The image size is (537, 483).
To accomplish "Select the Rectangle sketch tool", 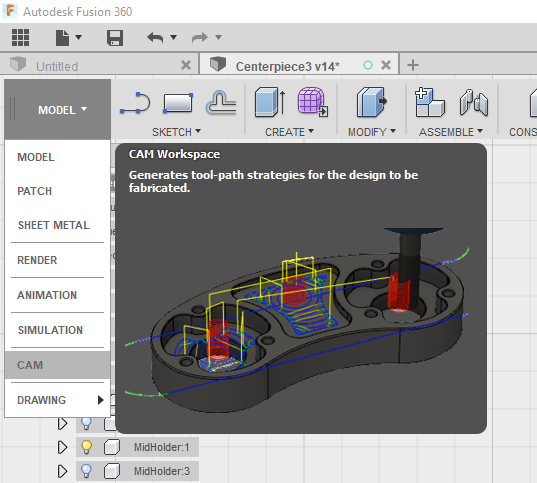I will click(178, 103).
